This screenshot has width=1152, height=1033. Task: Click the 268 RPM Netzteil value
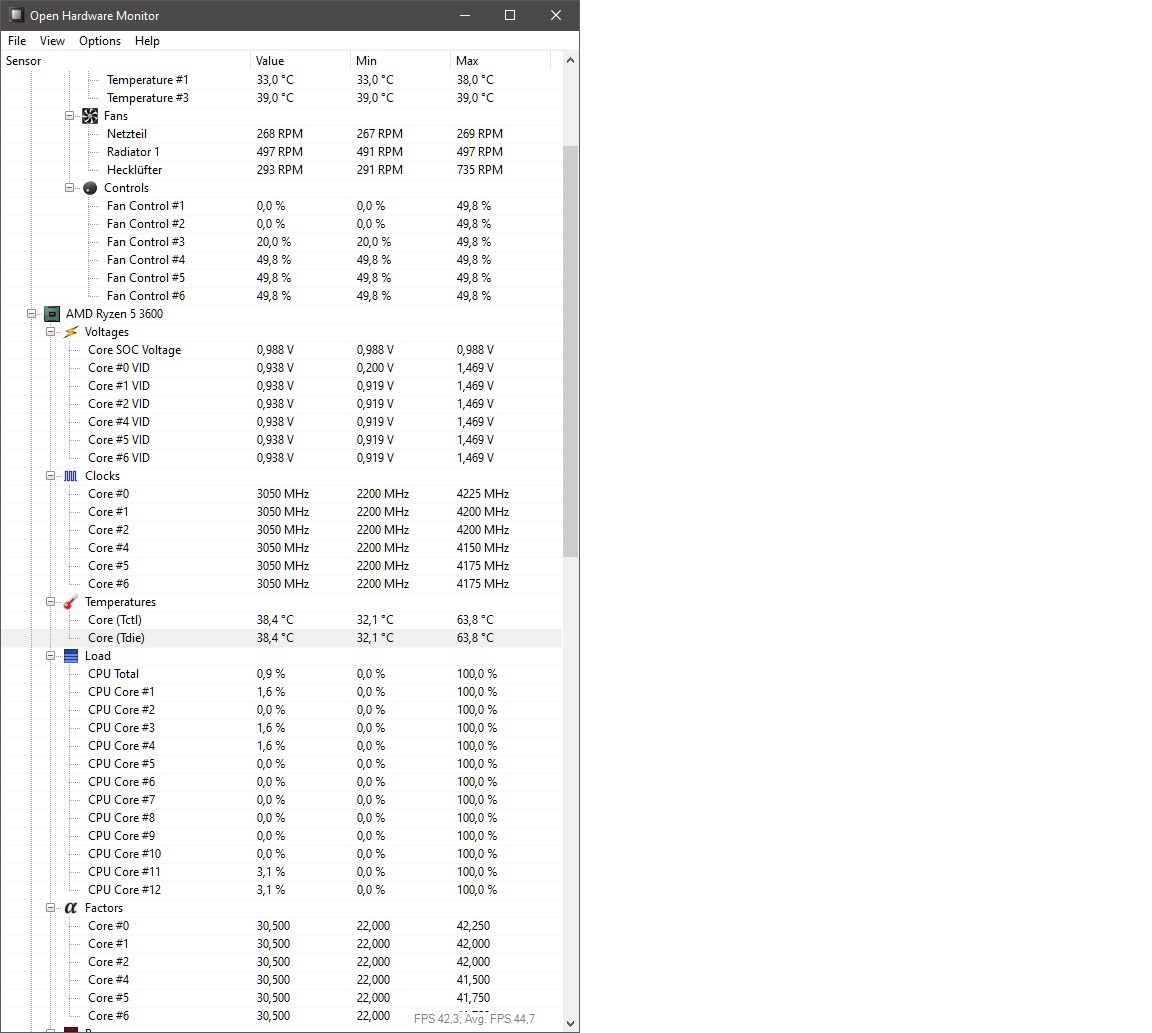280,134
